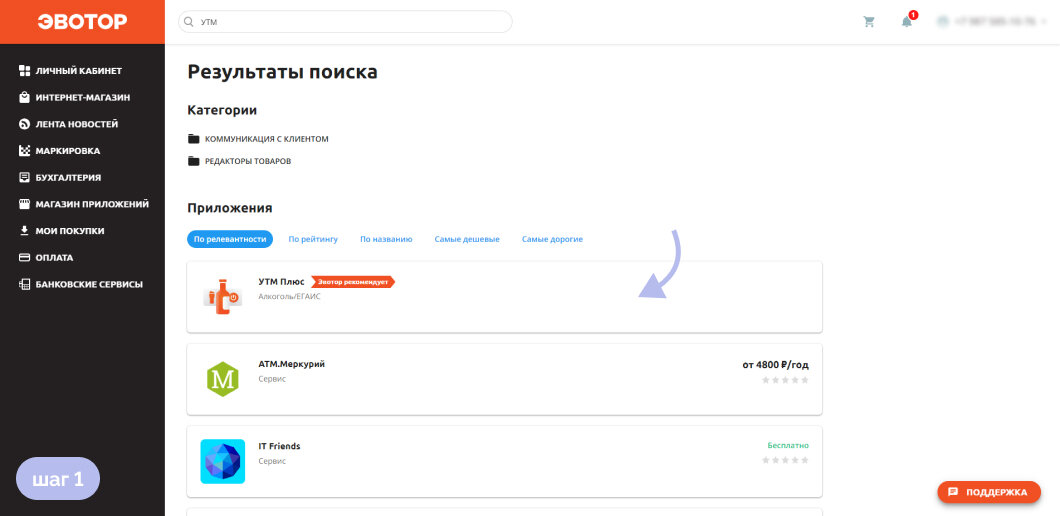Open category Редакторы товаров
Viewport: 1060px width, 516px height.
click(248, 161)
